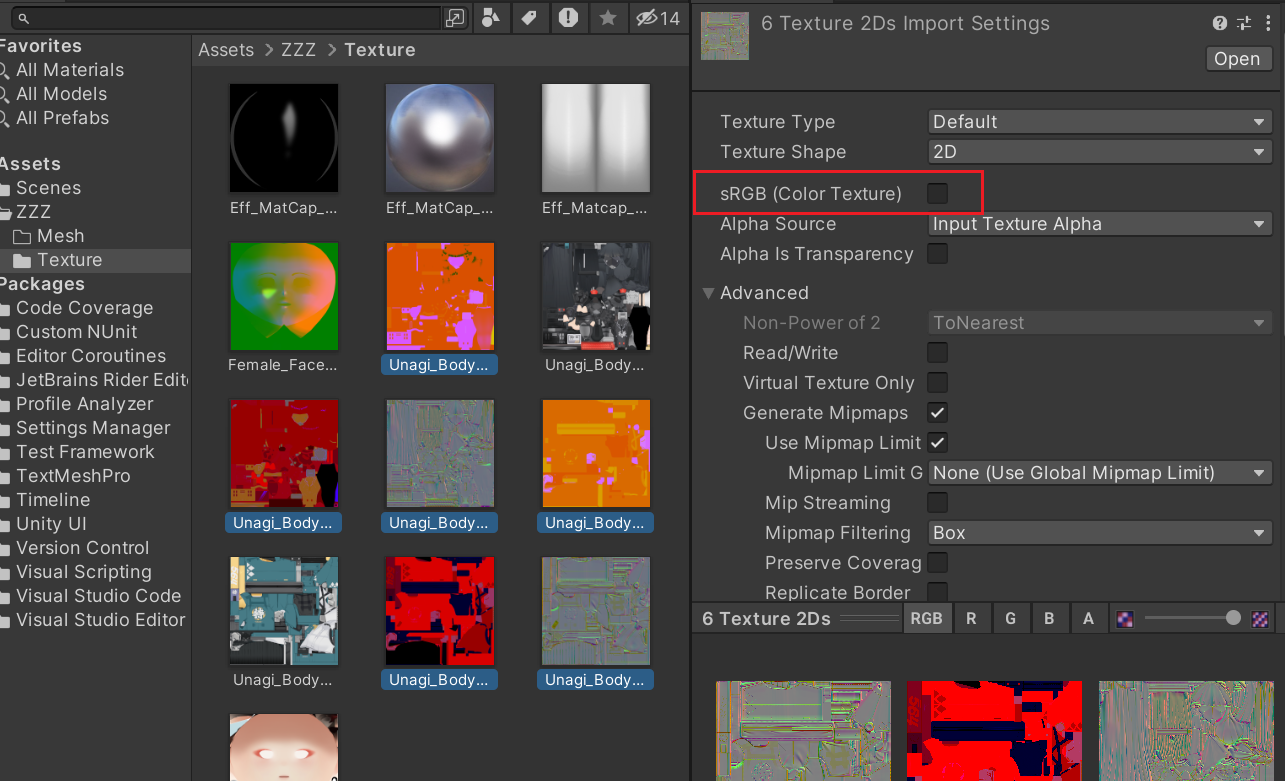Viewport: 1285px width, 781px height.
Task: Collapse the Advanced section foldout
Action: coord(709,293)
